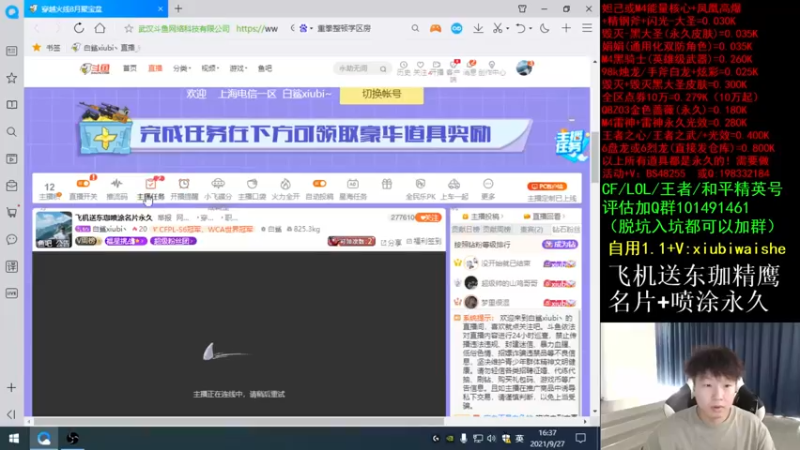Toggle the 自动投稿 switch

pyautogui.click(x=319, y=184)
